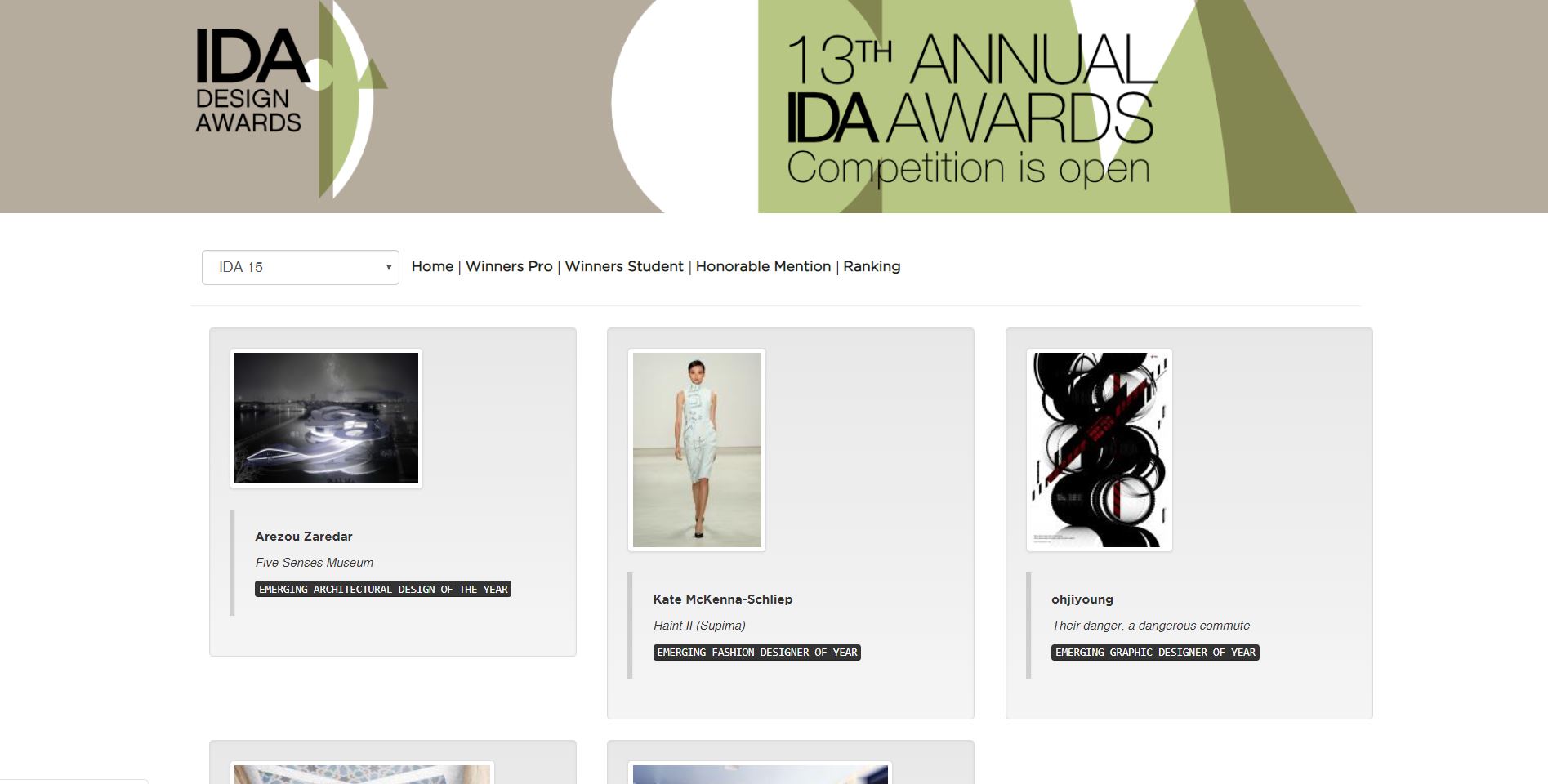
Task: Open the patterned ceiling thumbnail in bottom row
Action: coord(362,773)
